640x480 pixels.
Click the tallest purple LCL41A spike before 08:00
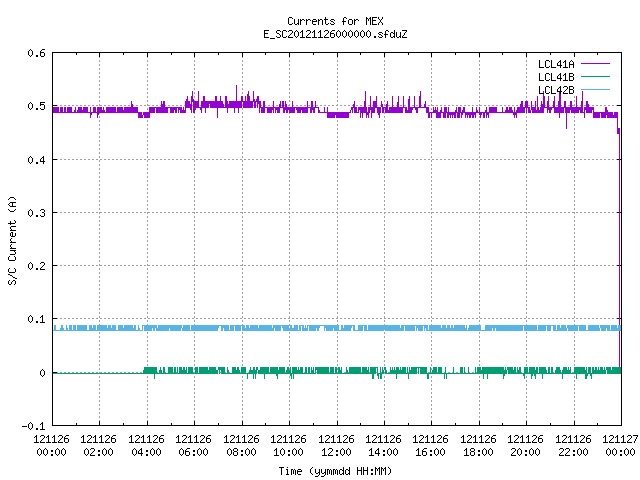(236, 94)
